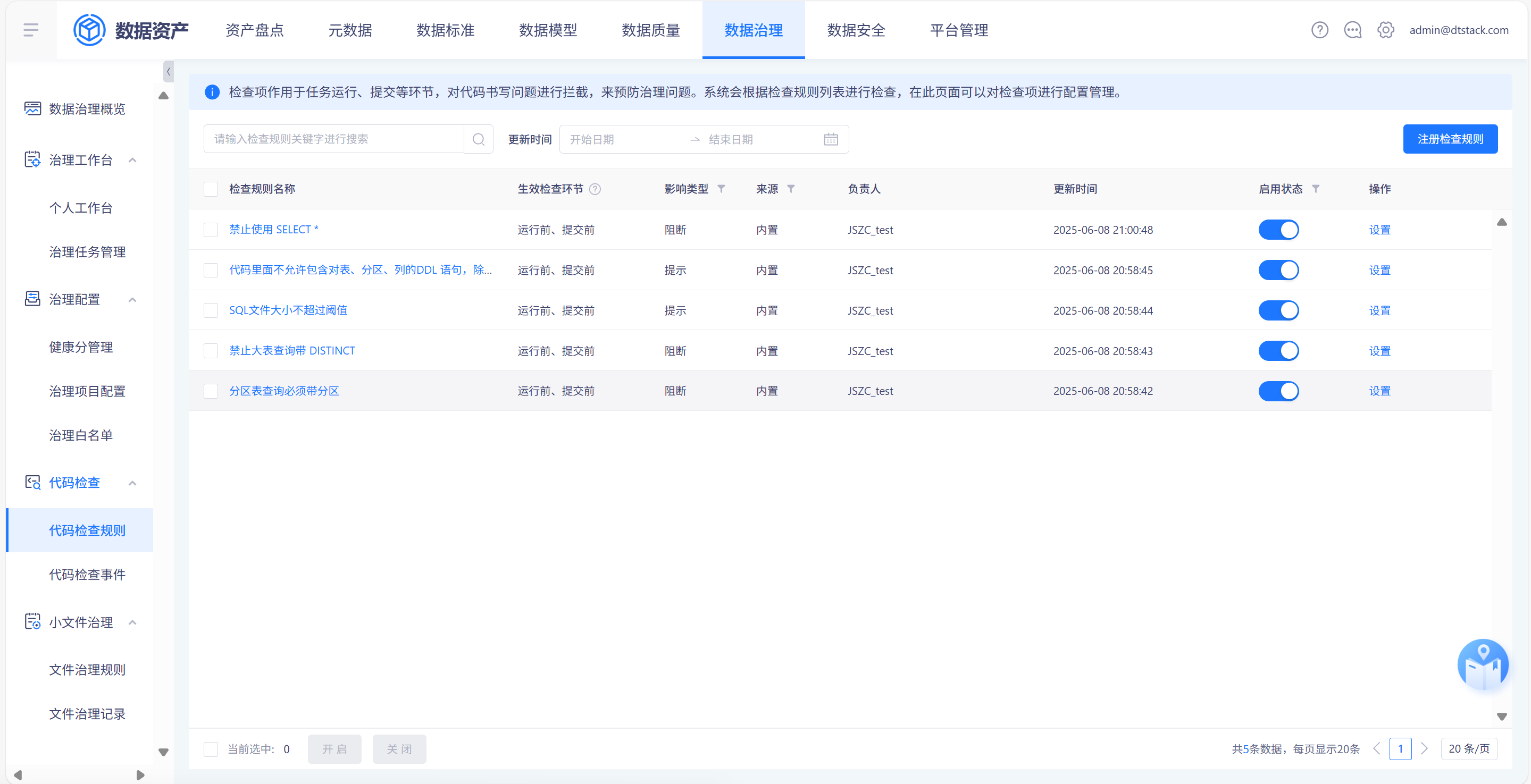Open the 20 条/页 page size dropdown
Image resolution: width=1531 pixels, height=784 pixels.
1469,748
